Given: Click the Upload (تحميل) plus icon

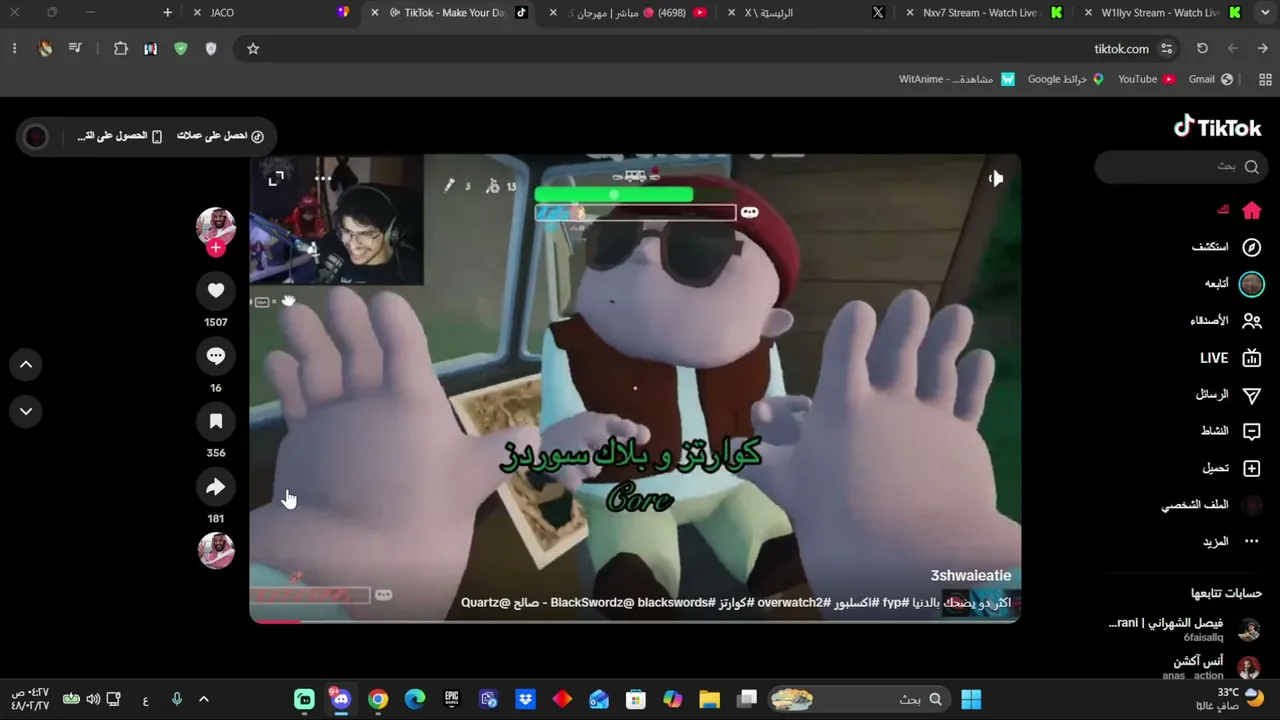Looking at the screenshot, I should coord(1251,468).
